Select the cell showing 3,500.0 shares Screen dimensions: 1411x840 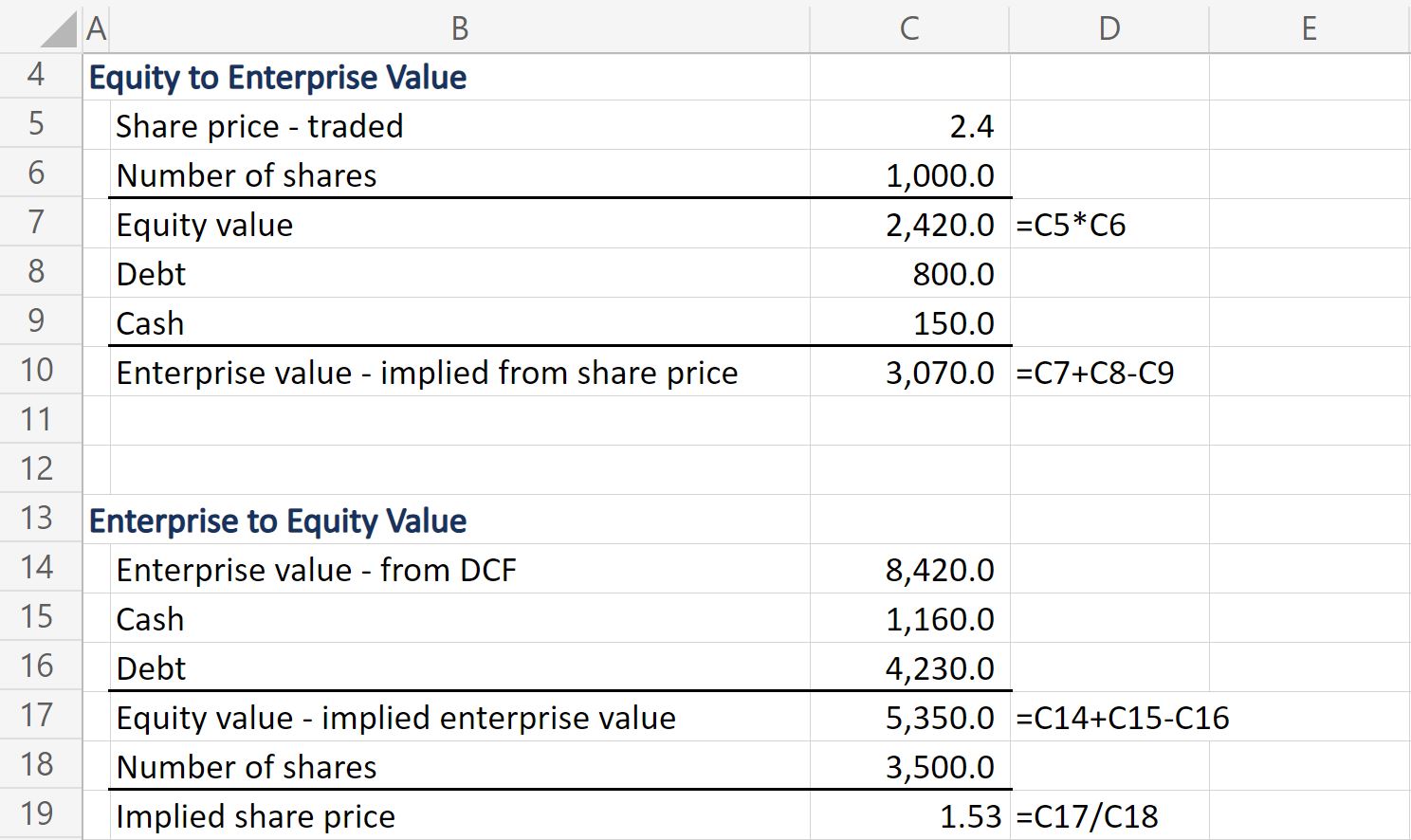coord(940,768)
